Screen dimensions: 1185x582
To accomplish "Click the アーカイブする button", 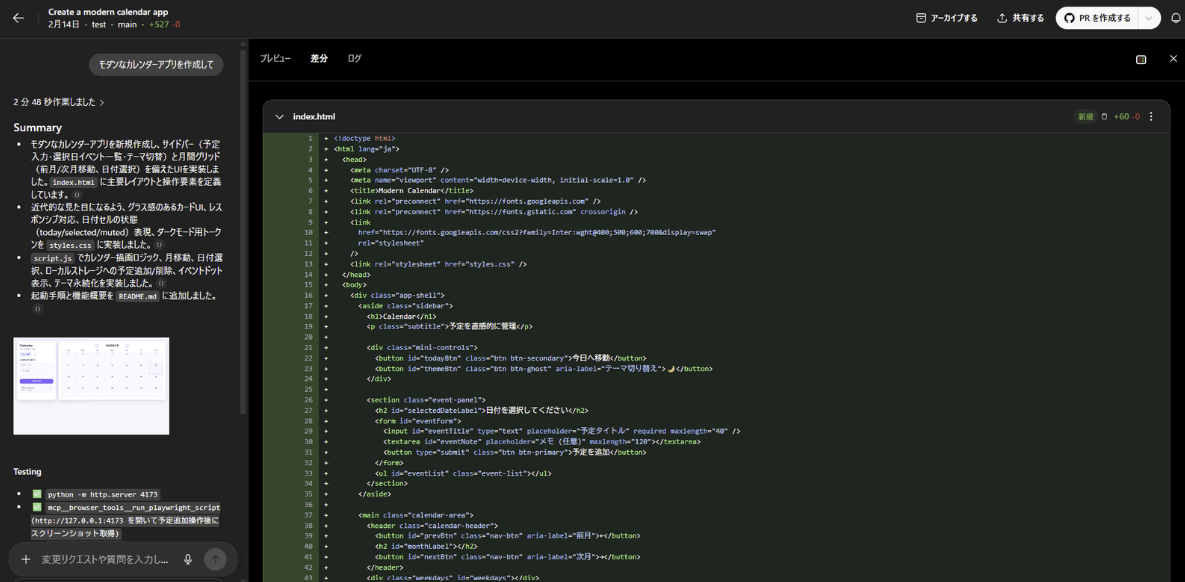I will click(947, 18).
